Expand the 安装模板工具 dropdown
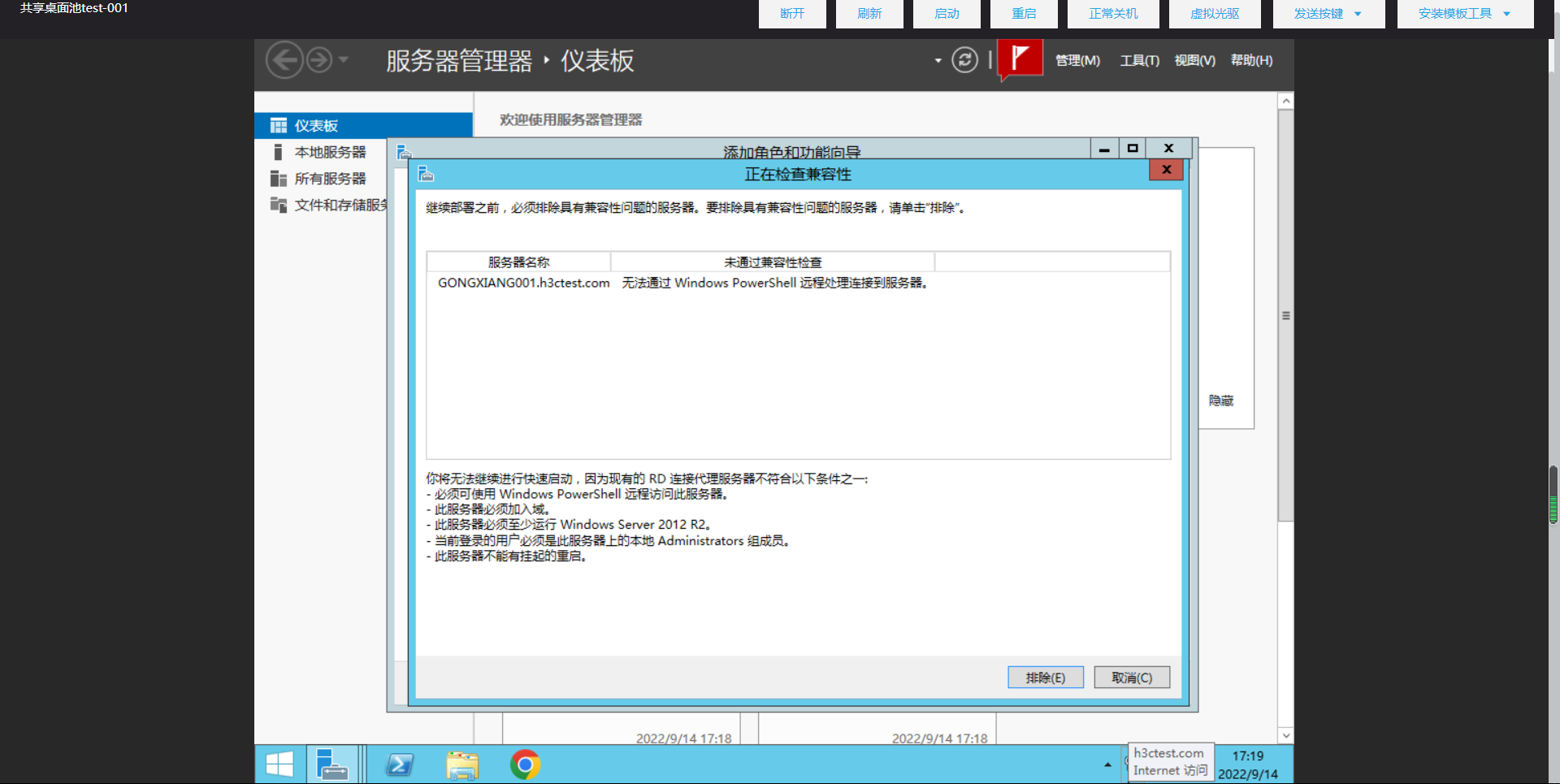 coord(1465,14)
